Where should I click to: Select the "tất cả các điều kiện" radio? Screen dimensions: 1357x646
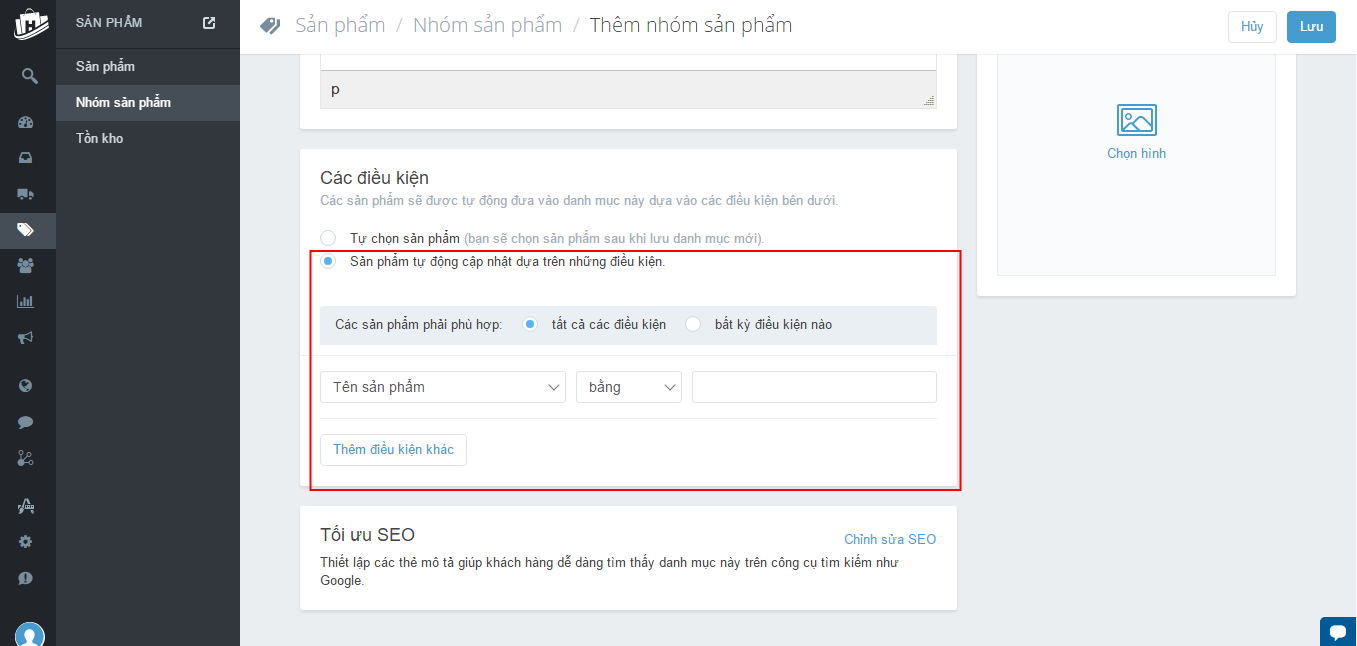click(530, 325)
